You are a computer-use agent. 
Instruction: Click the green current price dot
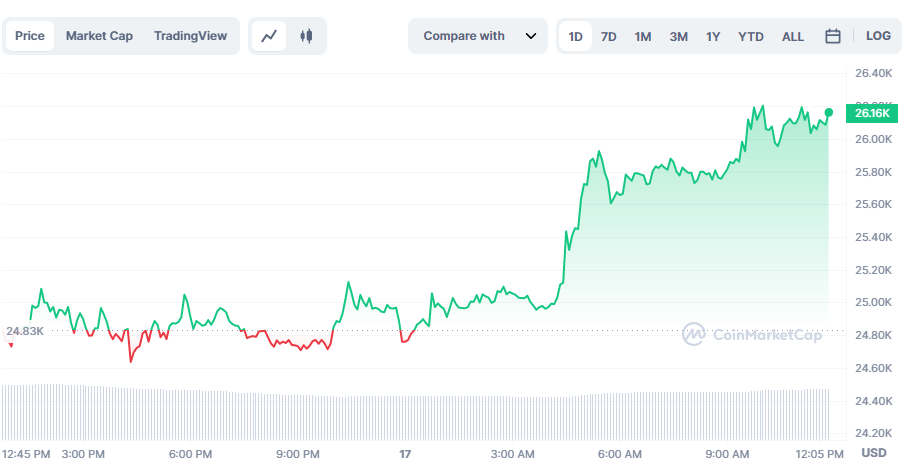point(829,112)
